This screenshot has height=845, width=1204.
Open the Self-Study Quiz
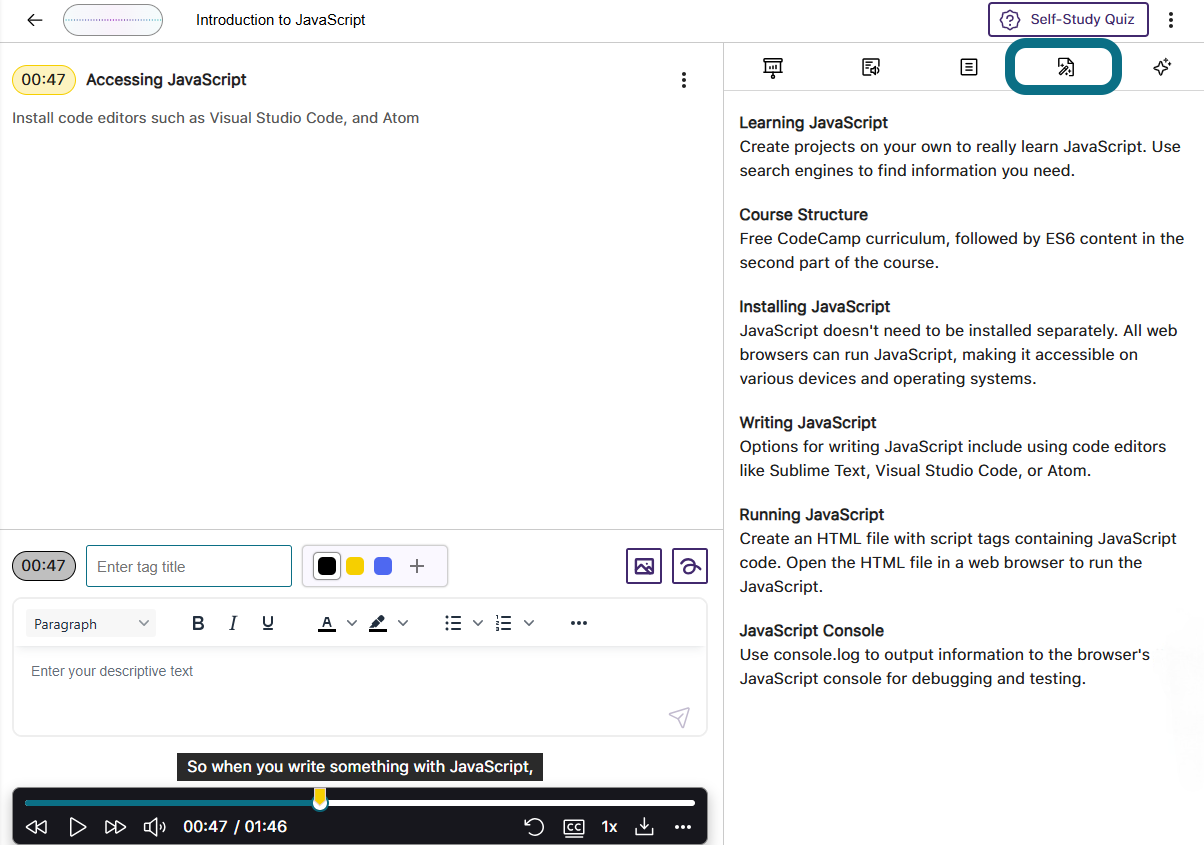[x=1068, y=20]
